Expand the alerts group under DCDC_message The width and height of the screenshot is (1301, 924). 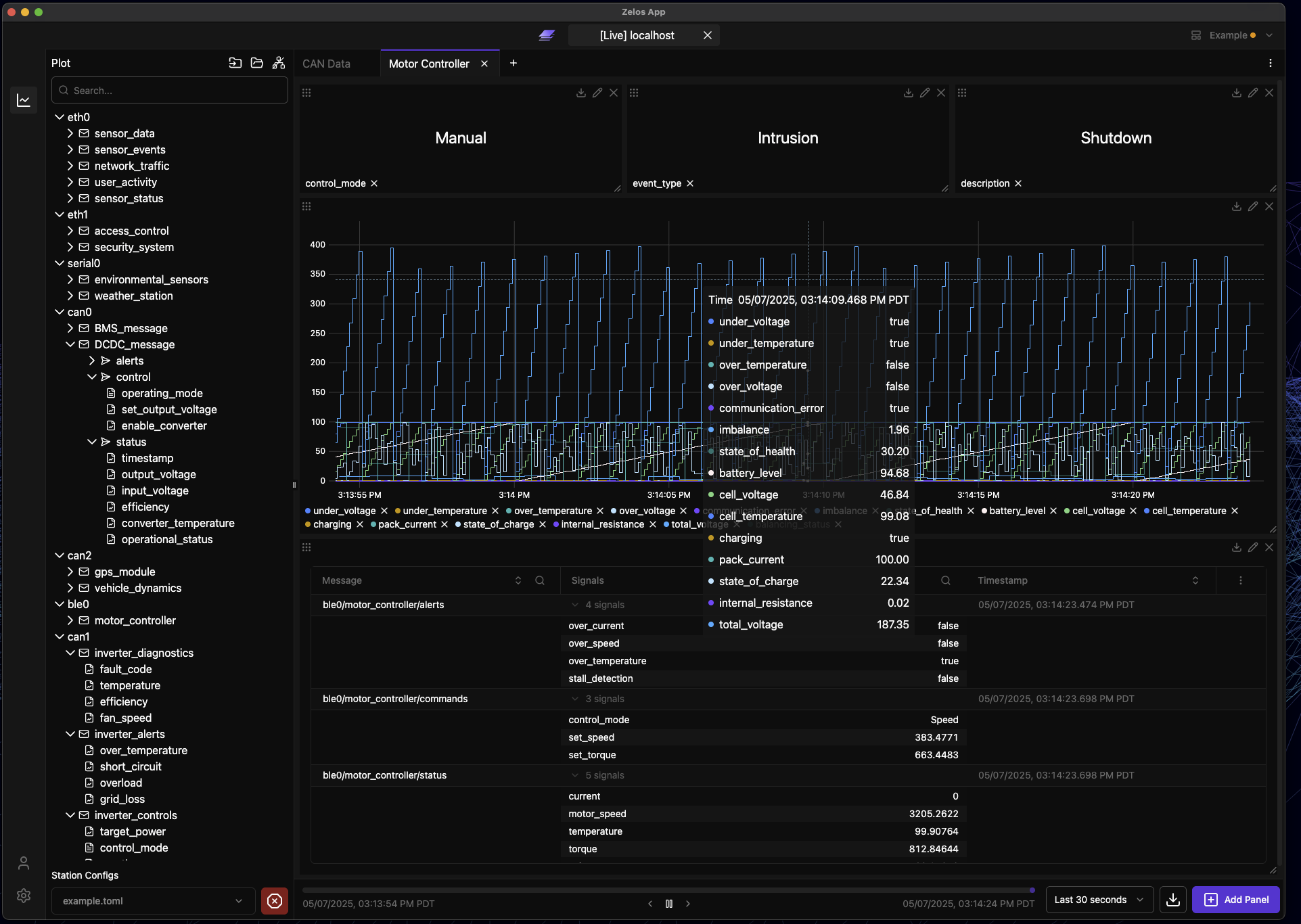click(92, 361)
